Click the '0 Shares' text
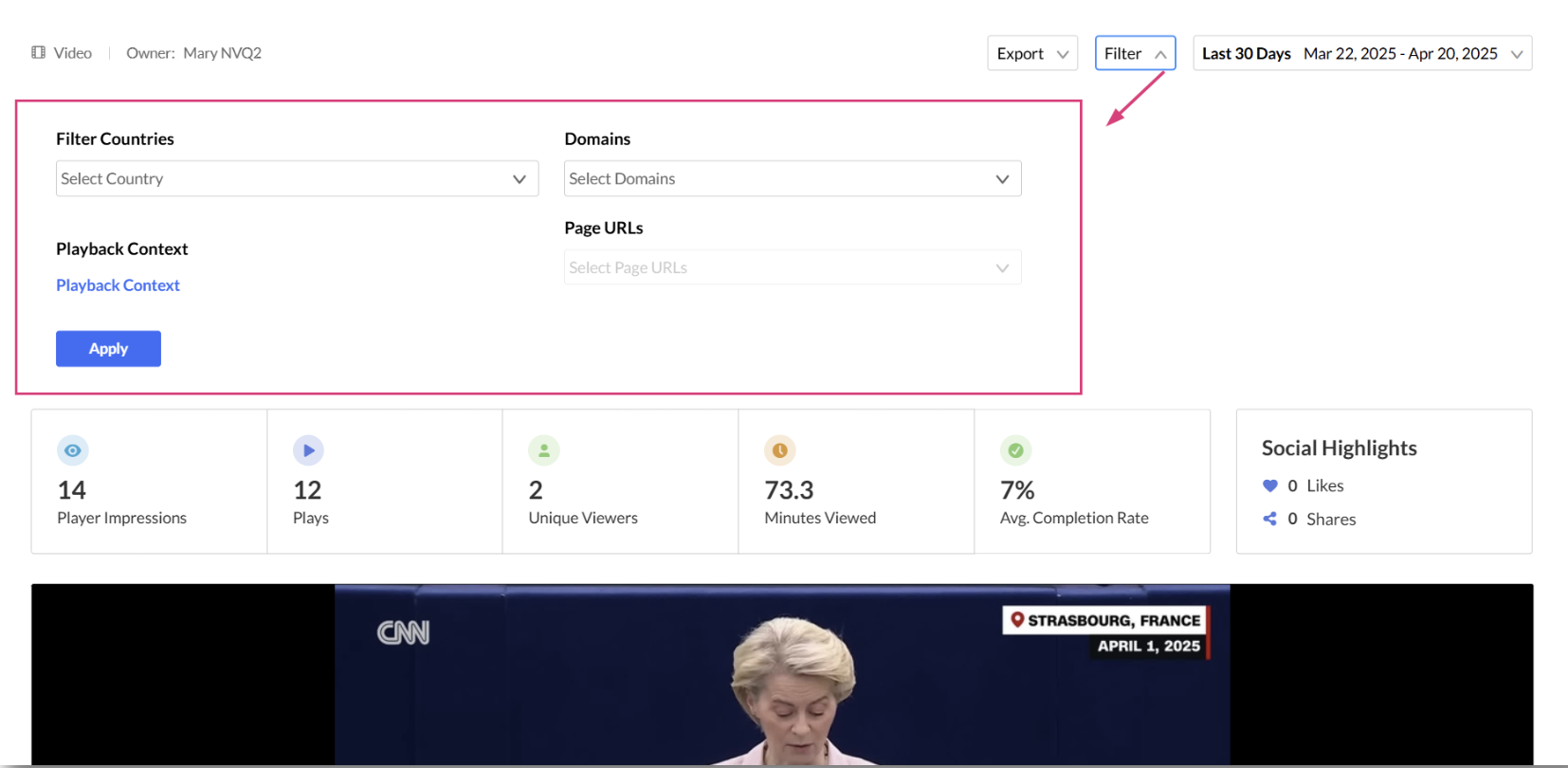Viewport: 1568px width, 768px height. click(1322, 520)
